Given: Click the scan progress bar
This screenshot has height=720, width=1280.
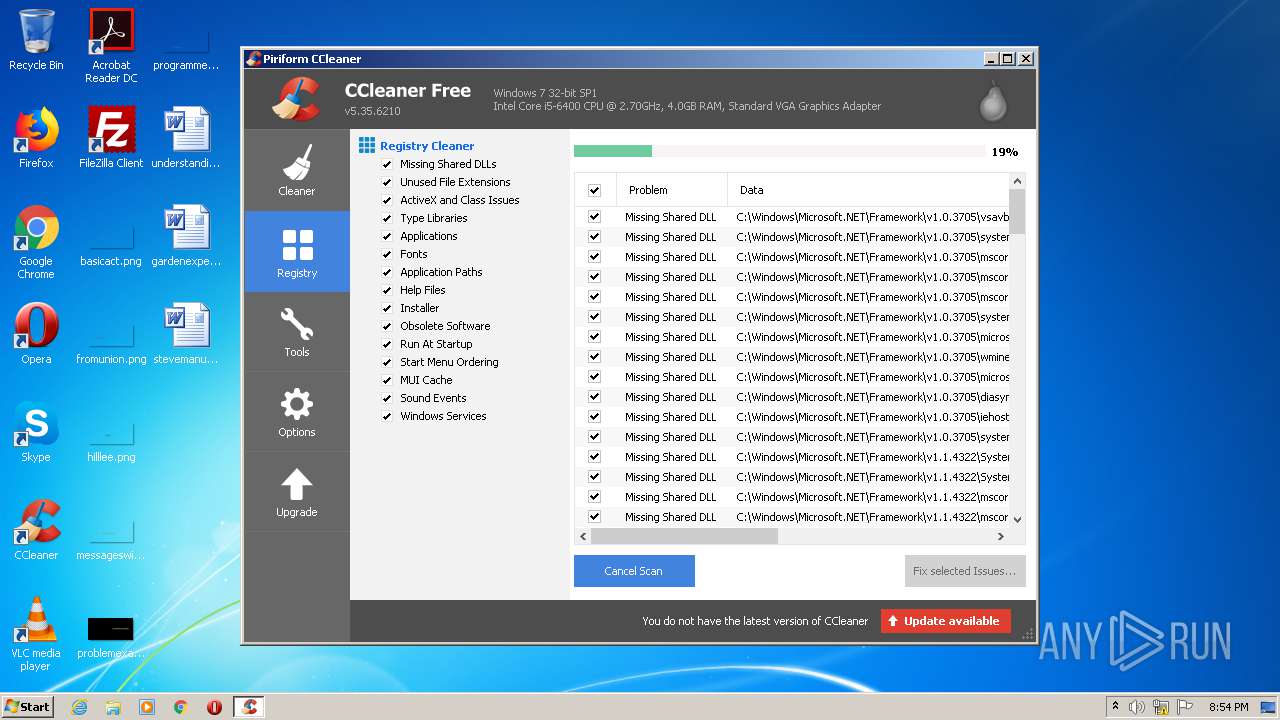Looking at the screenshot, I should (779, 151).
